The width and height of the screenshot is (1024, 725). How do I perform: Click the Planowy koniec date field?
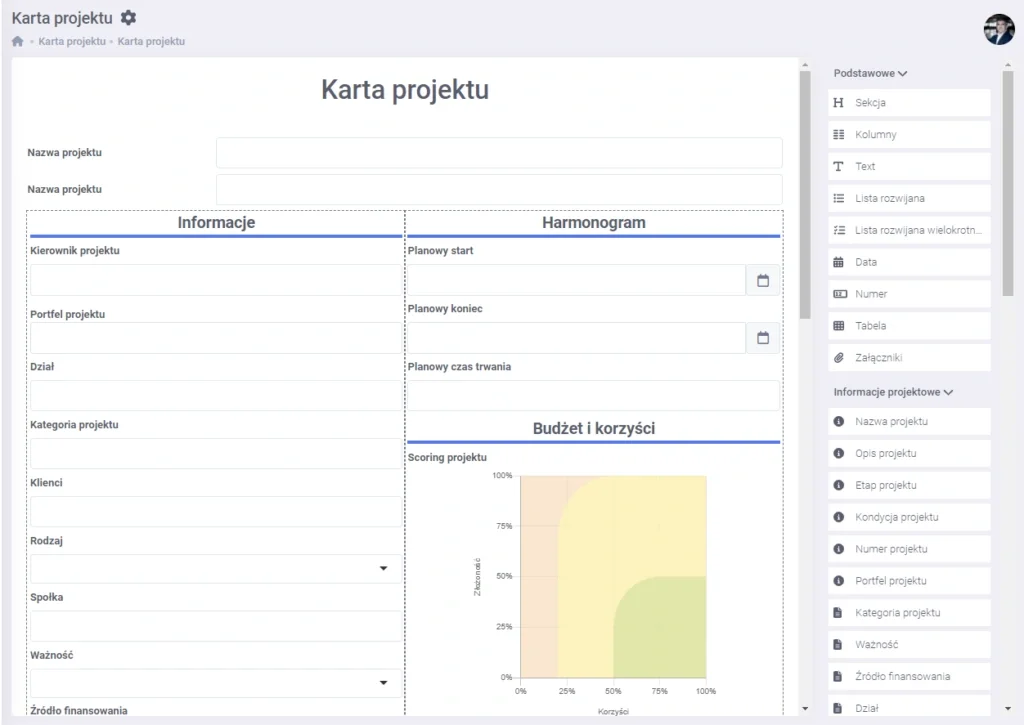[577, 338]
